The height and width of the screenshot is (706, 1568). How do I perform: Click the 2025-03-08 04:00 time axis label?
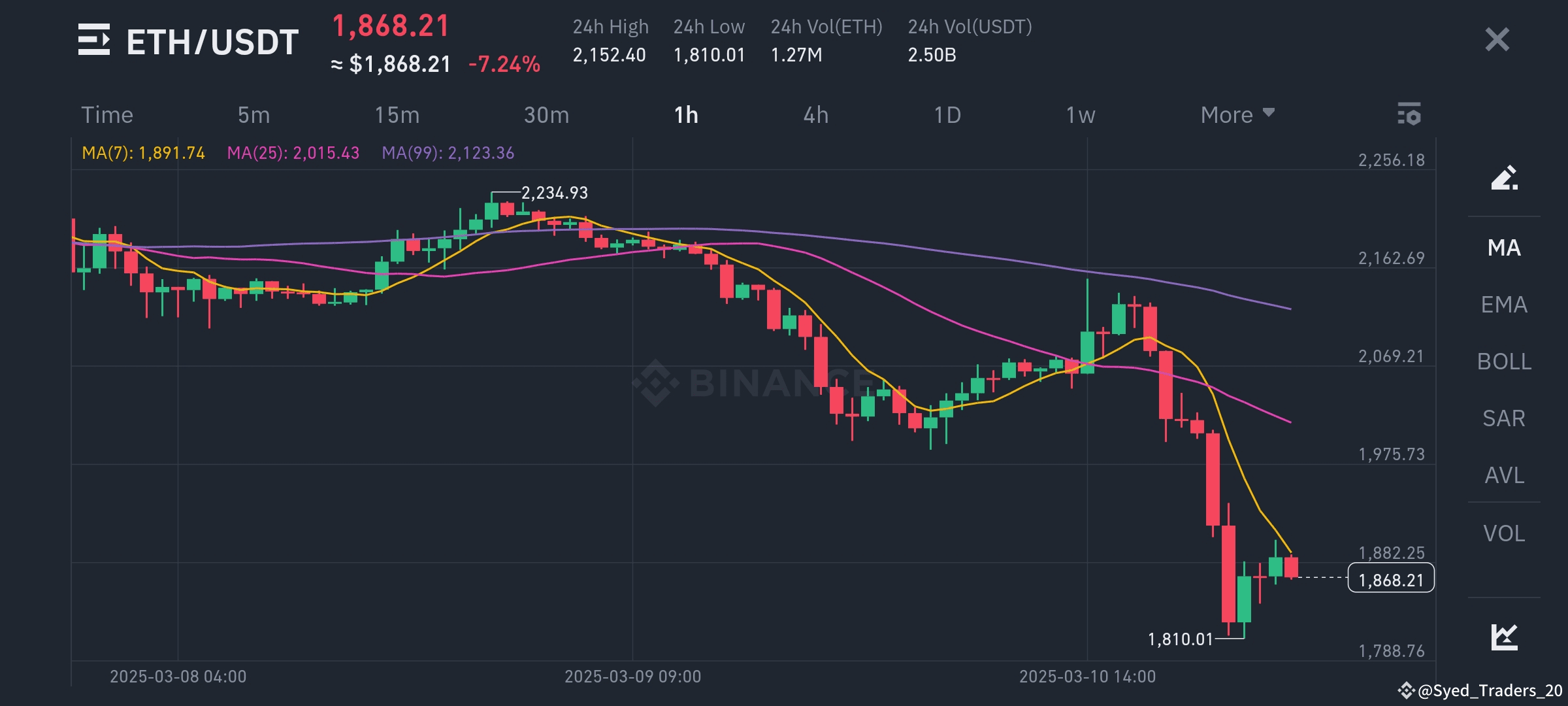178,676
